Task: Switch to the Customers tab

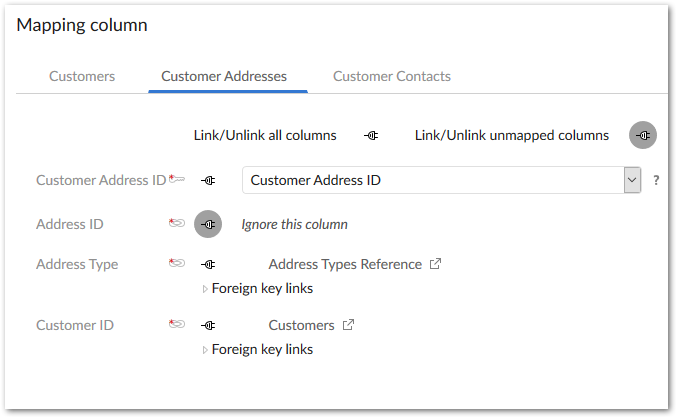Action: coord(82,76)
